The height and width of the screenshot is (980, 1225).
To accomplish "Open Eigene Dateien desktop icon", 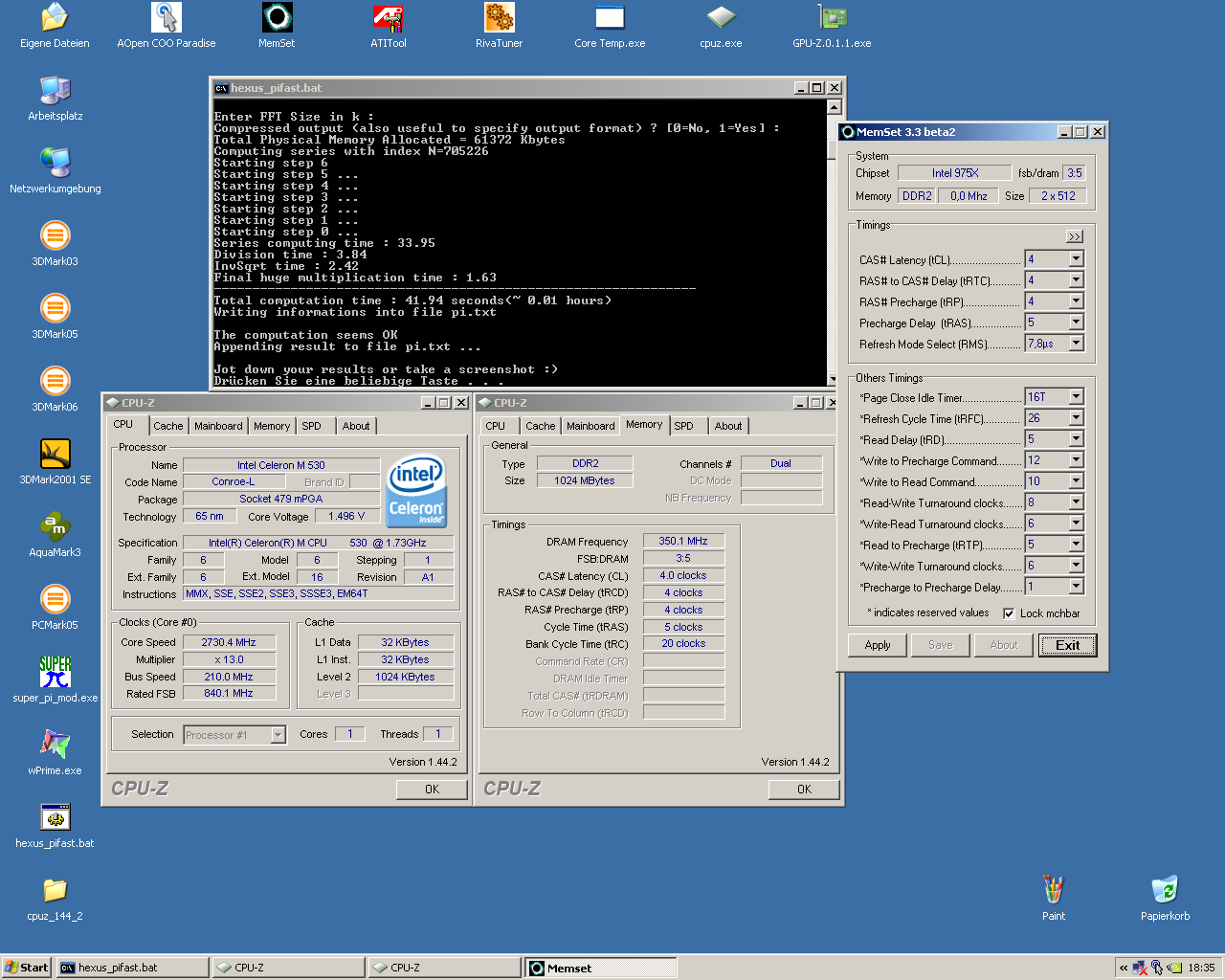I will pyautogui.click(x=55, y=26).
